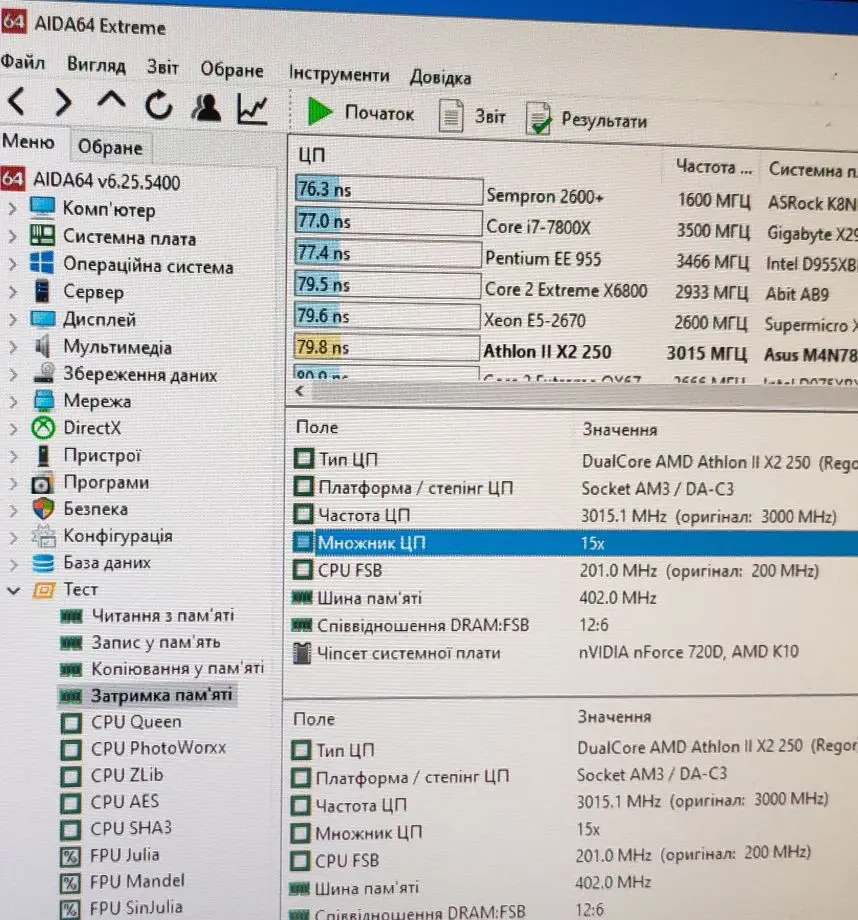The image size is (858, 920).
Task: Select the Сервер icon
Action: click(42, 290)
